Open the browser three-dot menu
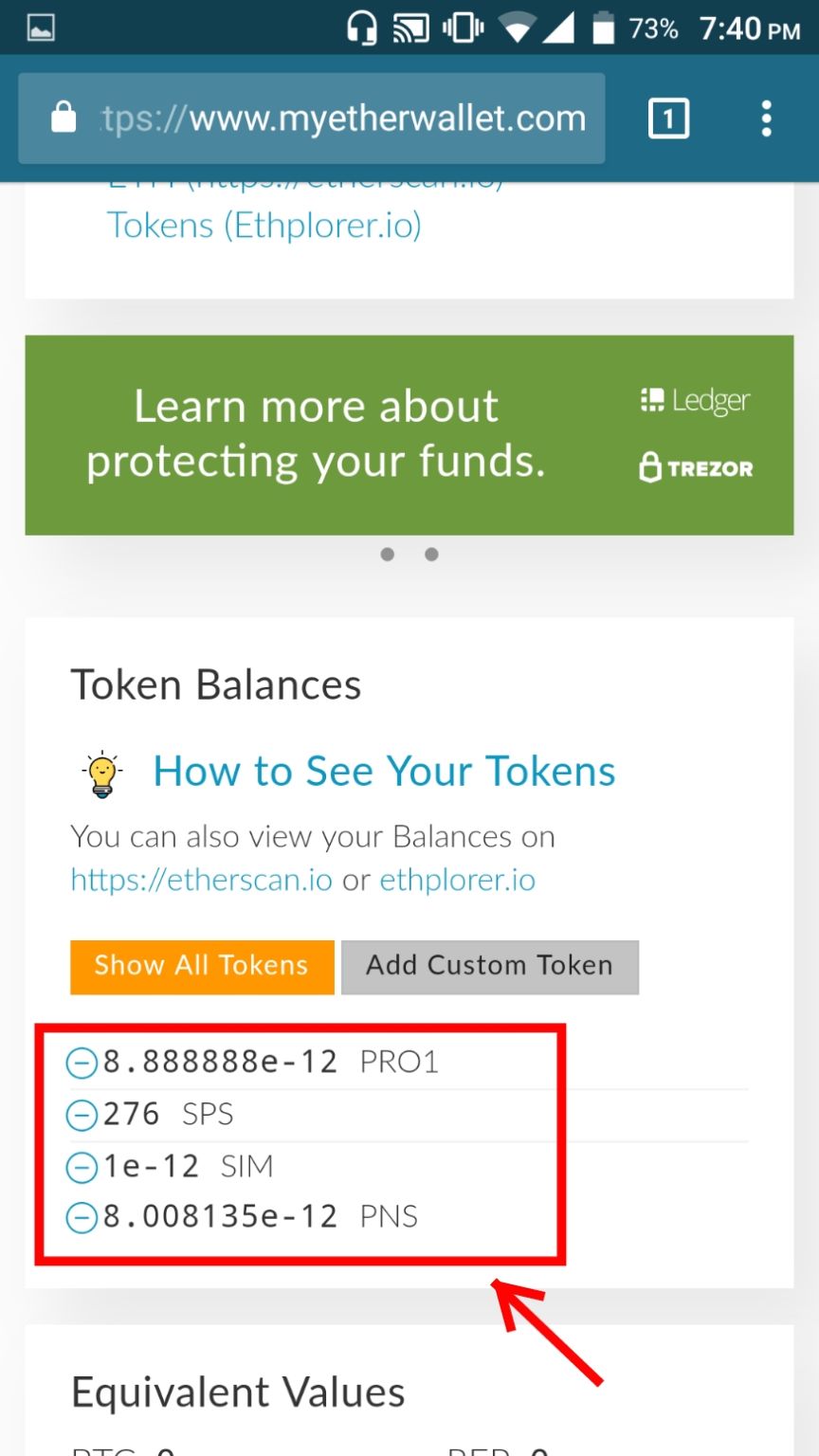The image size is (819, 1456). click(766, 119)
